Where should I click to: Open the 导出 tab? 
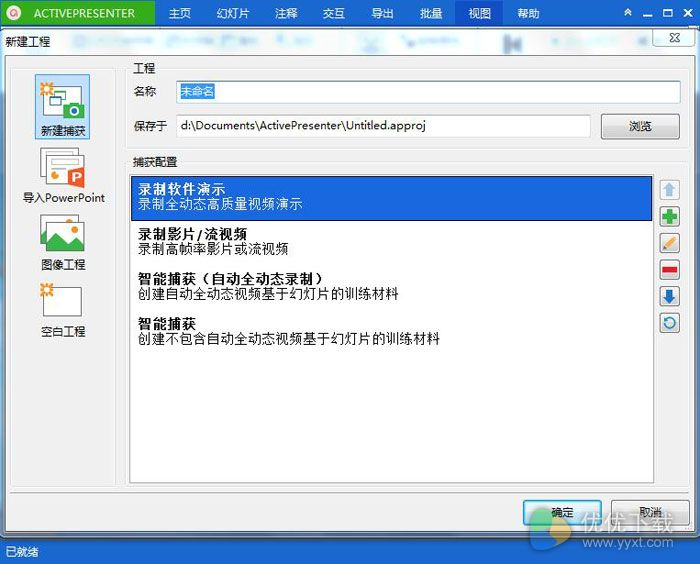(383, 13)
